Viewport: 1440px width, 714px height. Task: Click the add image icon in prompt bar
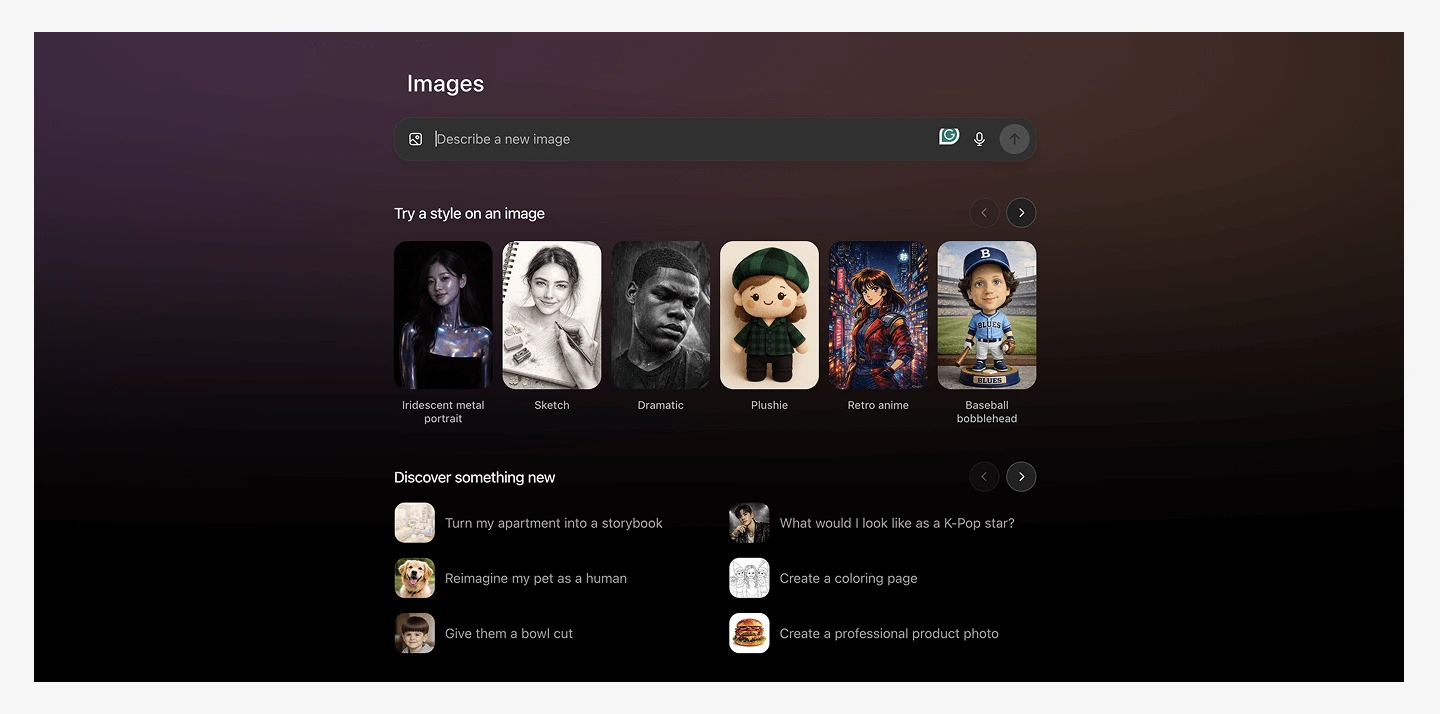point(416,139)
